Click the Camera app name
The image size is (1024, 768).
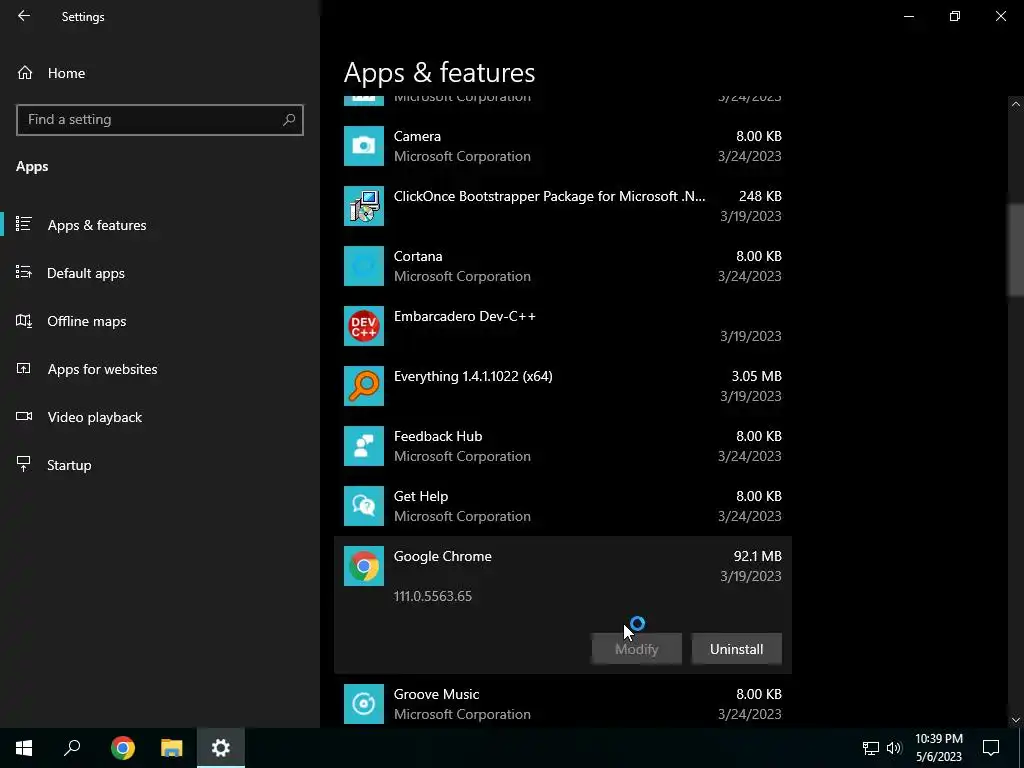point(417,136)
